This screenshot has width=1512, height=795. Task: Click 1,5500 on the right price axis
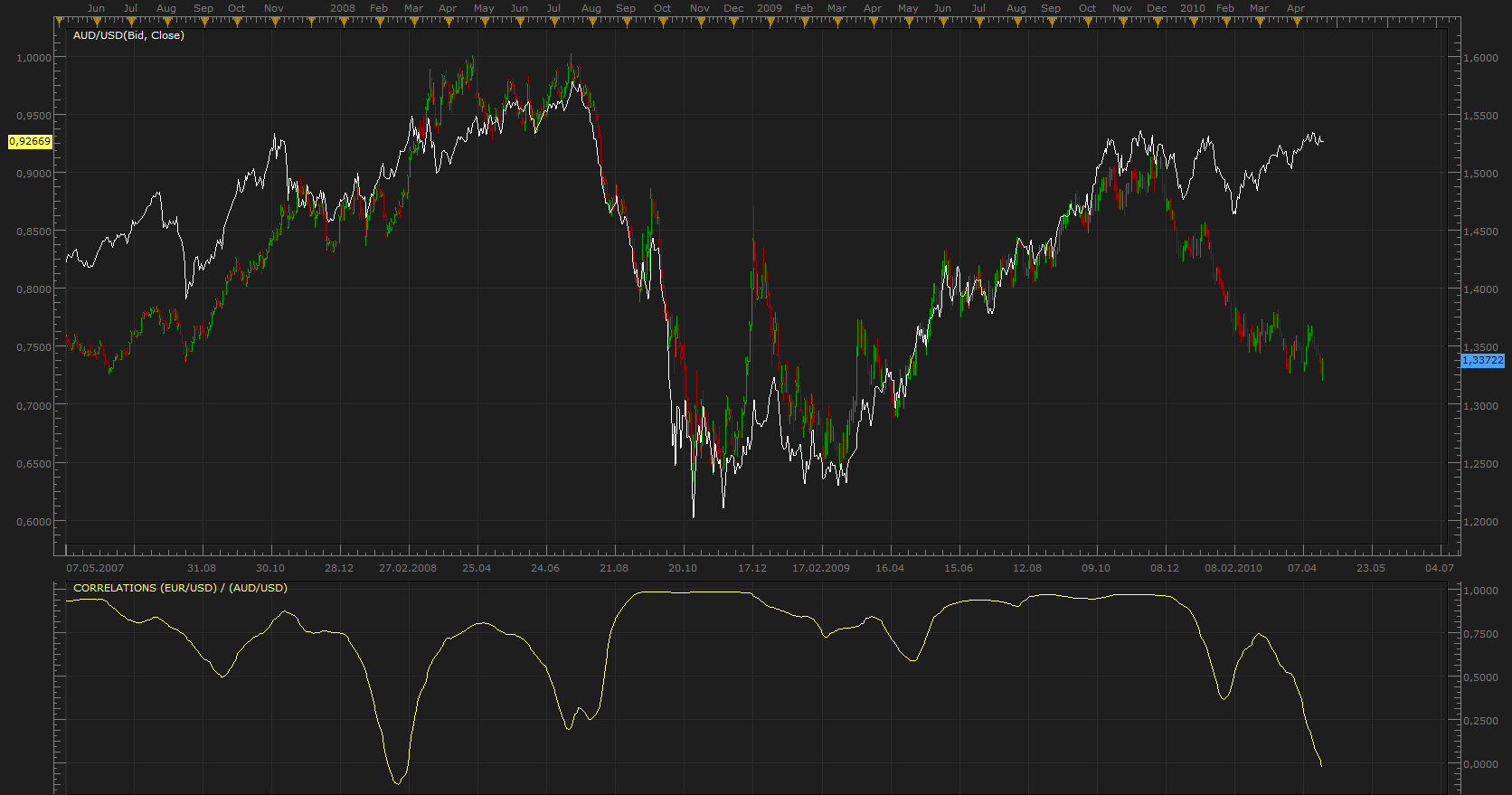pyautogui.click(x=1481, y=116)
